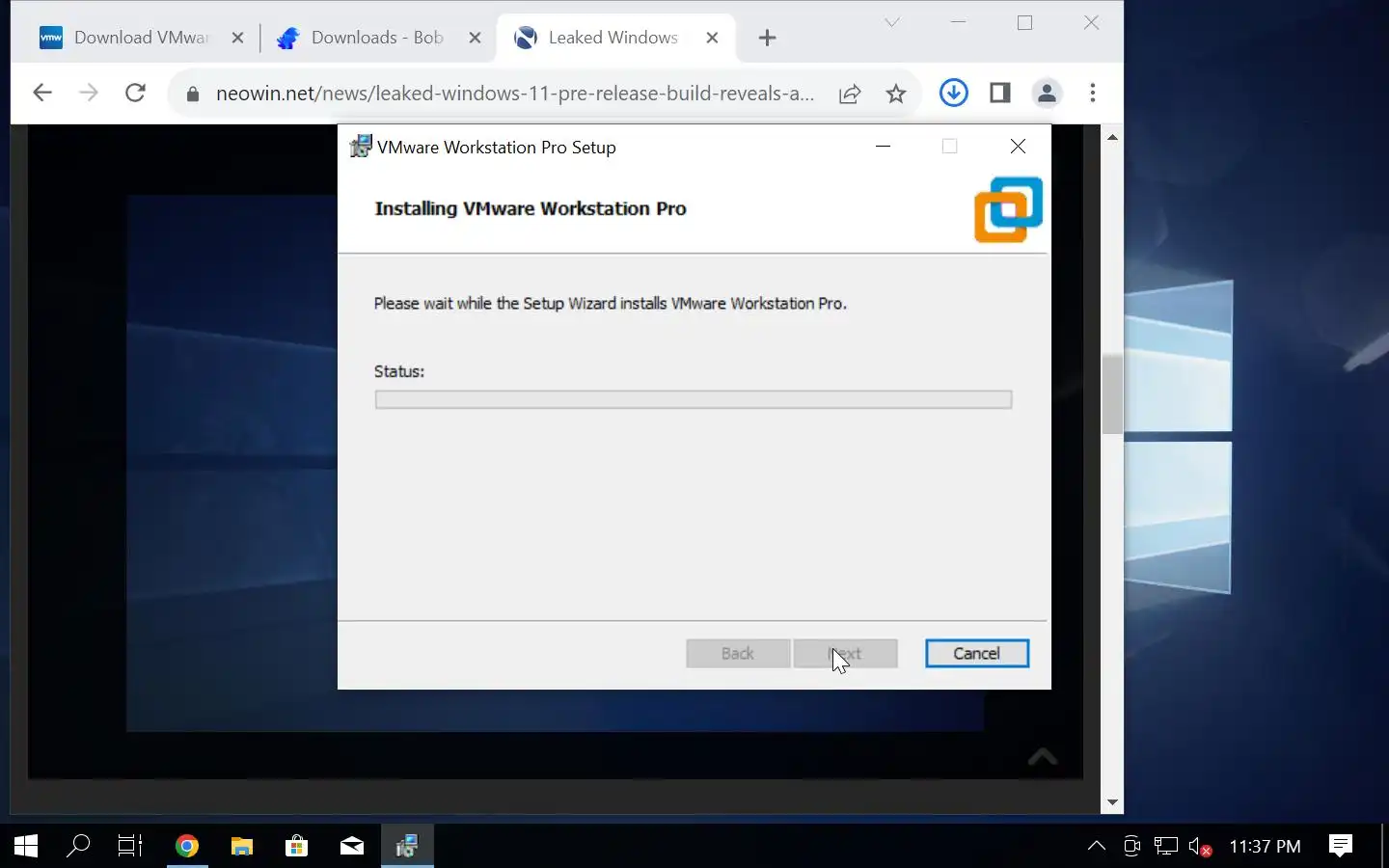Open Chrome three-dot menu

1093,93
